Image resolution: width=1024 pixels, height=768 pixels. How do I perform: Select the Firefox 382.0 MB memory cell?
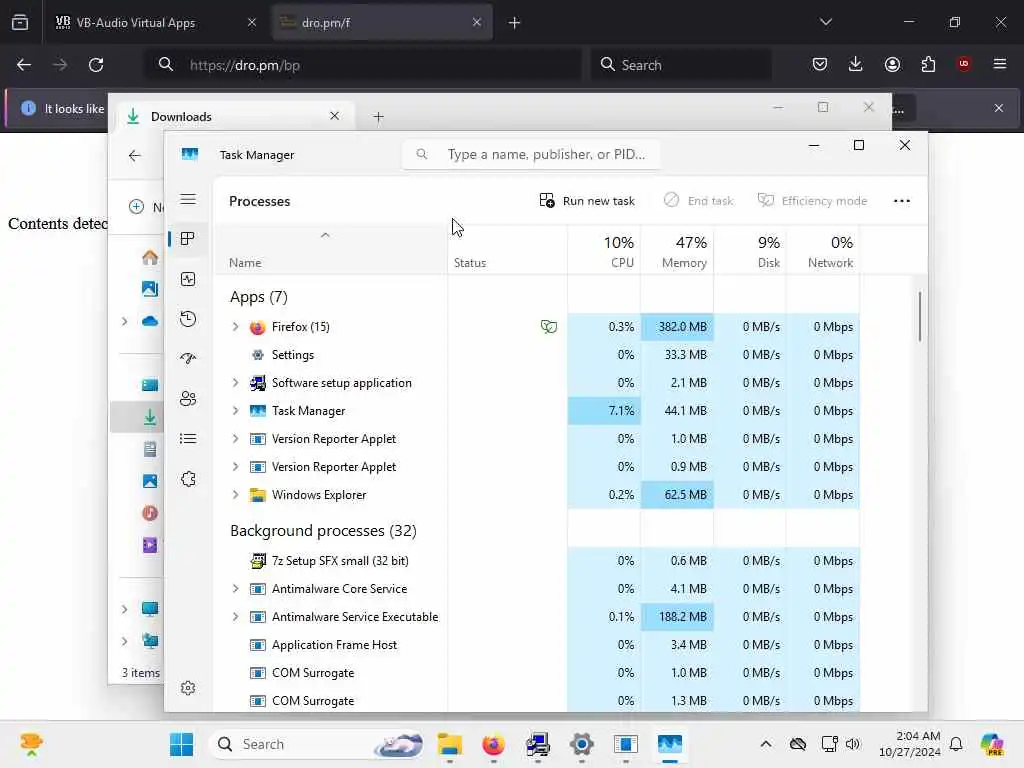[677, 327]
